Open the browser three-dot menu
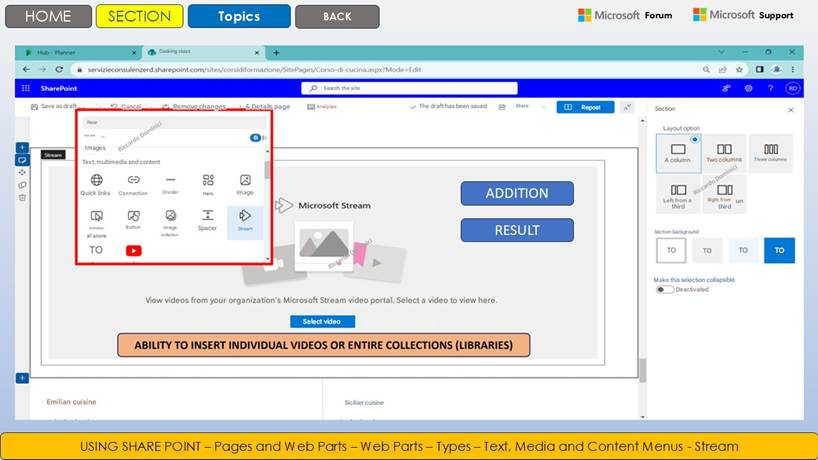The height and width of the screenshot is (460, 818). (793, 69)
